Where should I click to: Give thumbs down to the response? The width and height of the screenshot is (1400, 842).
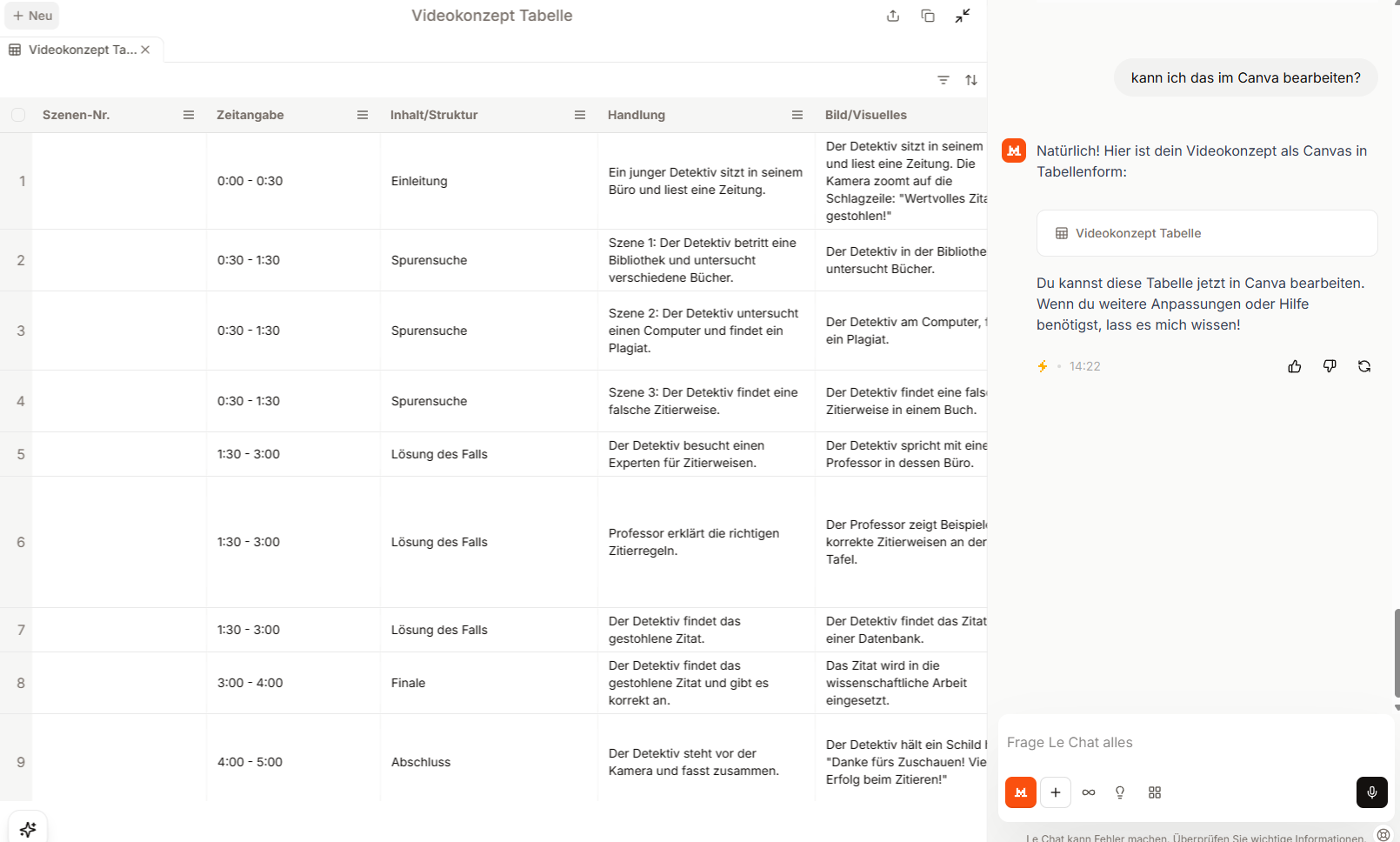(1330, 366)
